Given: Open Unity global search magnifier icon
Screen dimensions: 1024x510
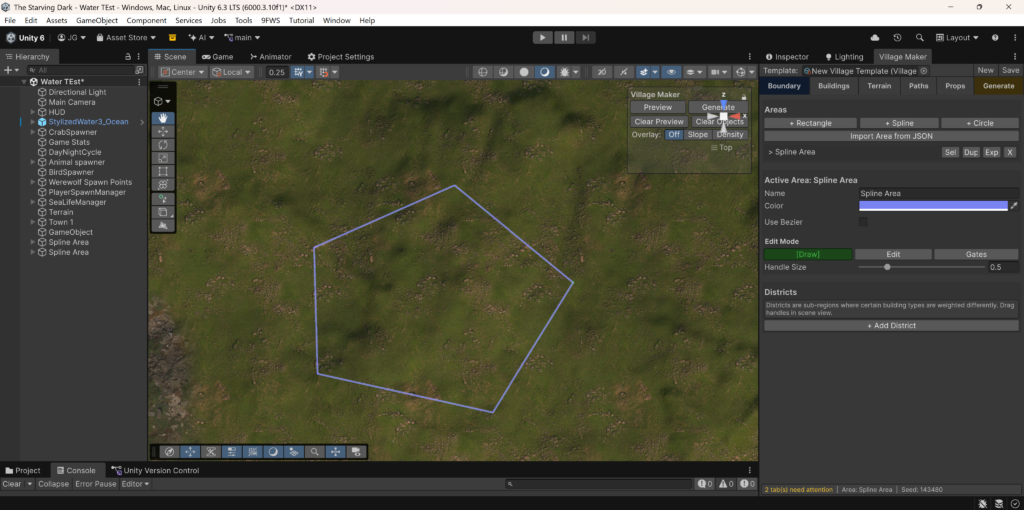Looking at the screenshot, I should [919, 37].
